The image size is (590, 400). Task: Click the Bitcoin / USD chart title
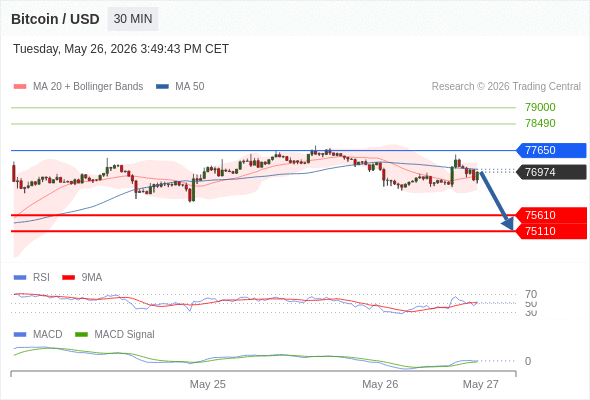(x=55, y=19)
